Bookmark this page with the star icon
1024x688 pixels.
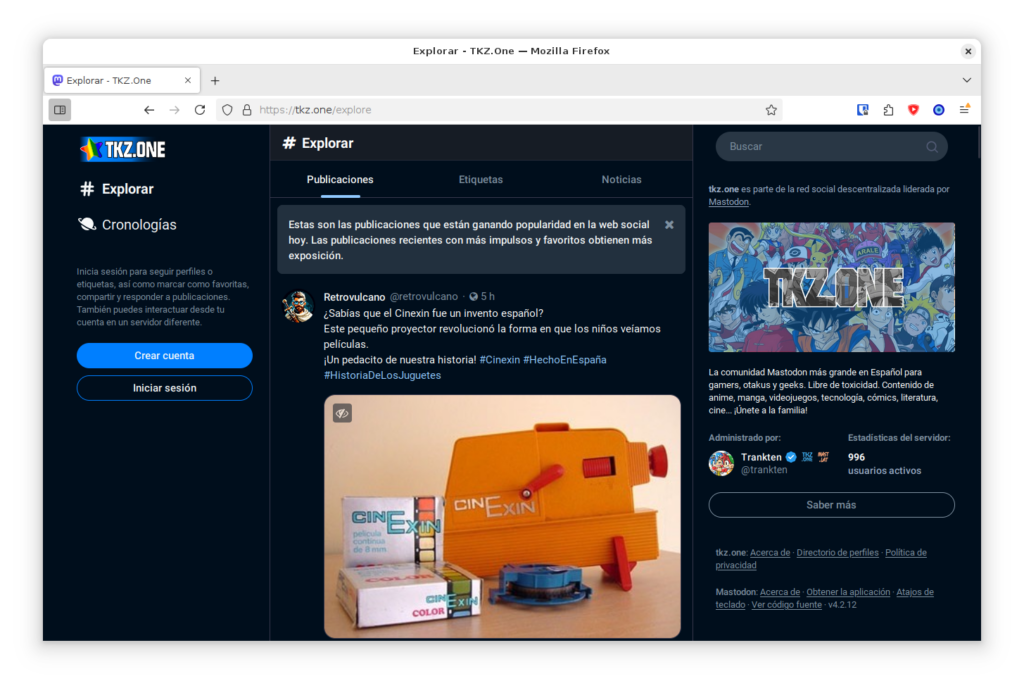pyautogui.click(x=771, y=110)
